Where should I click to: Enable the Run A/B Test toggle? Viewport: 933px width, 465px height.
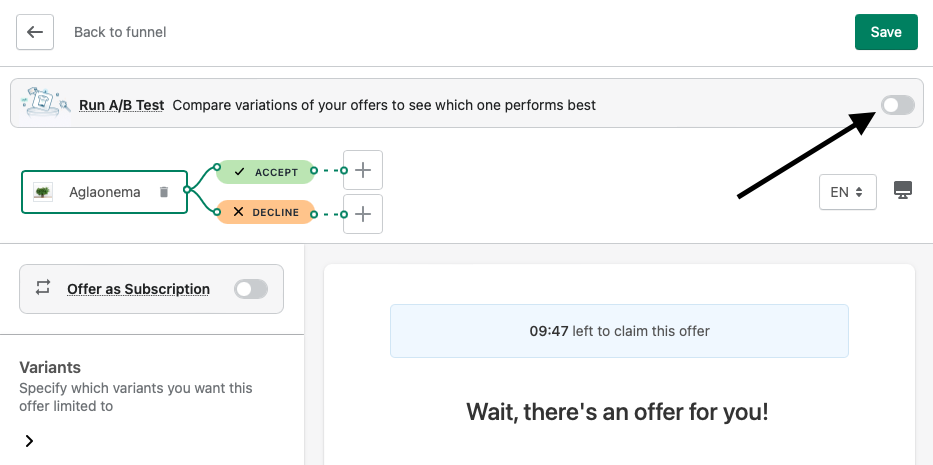tap(897, 105)
